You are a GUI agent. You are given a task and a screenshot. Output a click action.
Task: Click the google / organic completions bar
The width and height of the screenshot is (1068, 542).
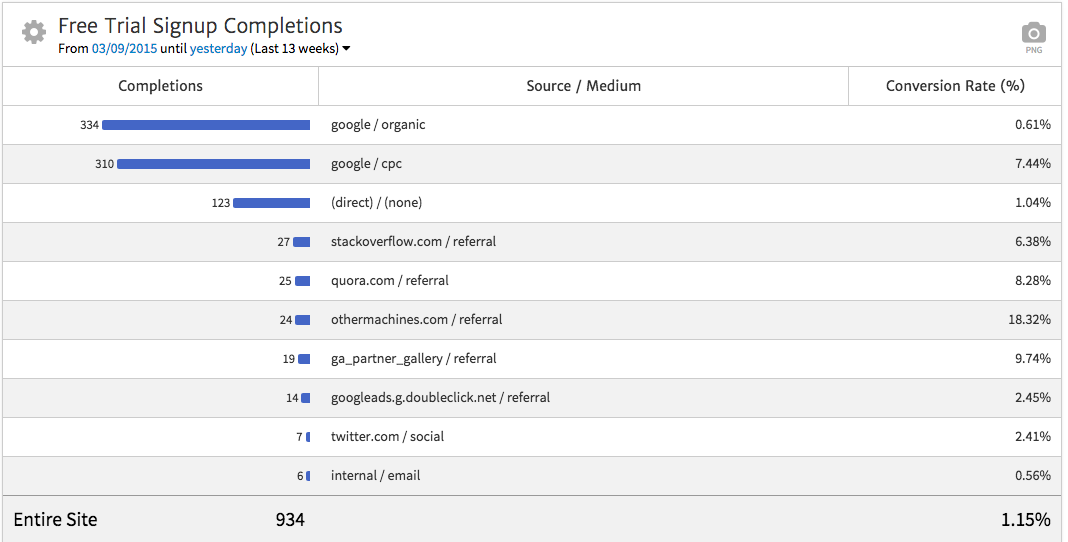click(206, 125)
